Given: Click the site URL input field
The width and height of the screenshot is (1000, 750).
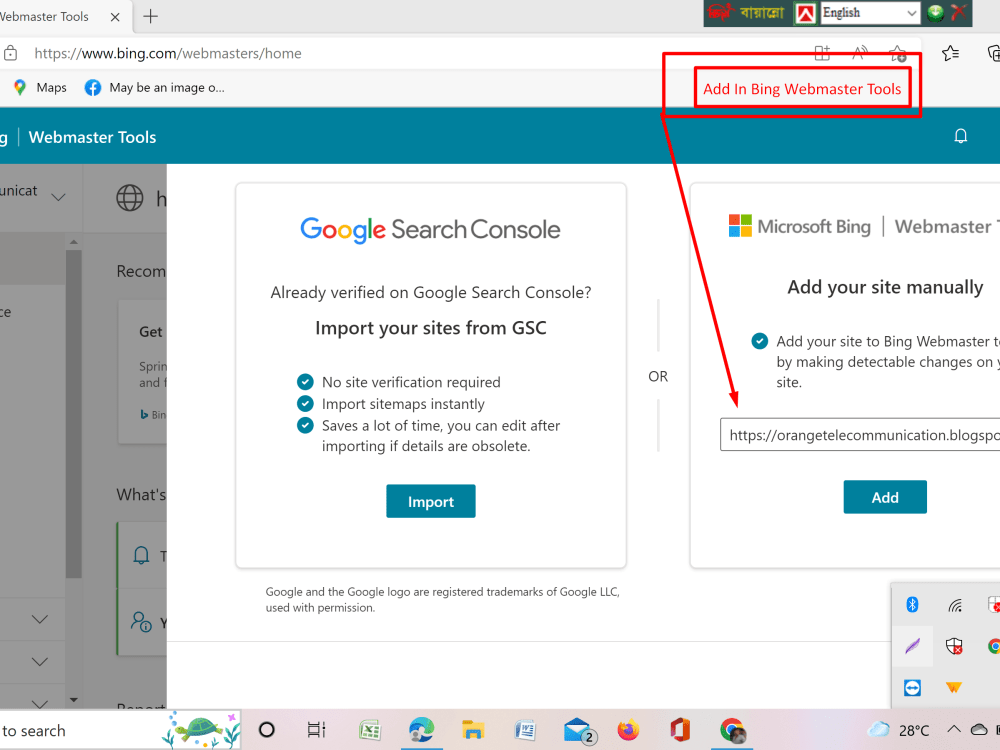Looking at the screenshot, I should [860, 435].
